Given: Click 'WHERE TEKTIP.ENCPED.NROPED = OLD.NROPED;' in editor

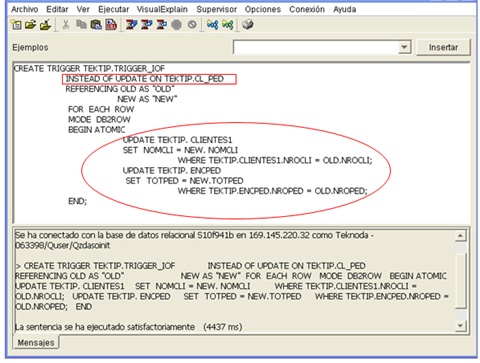Looking at the screenshot, I should tap(273, 191).
